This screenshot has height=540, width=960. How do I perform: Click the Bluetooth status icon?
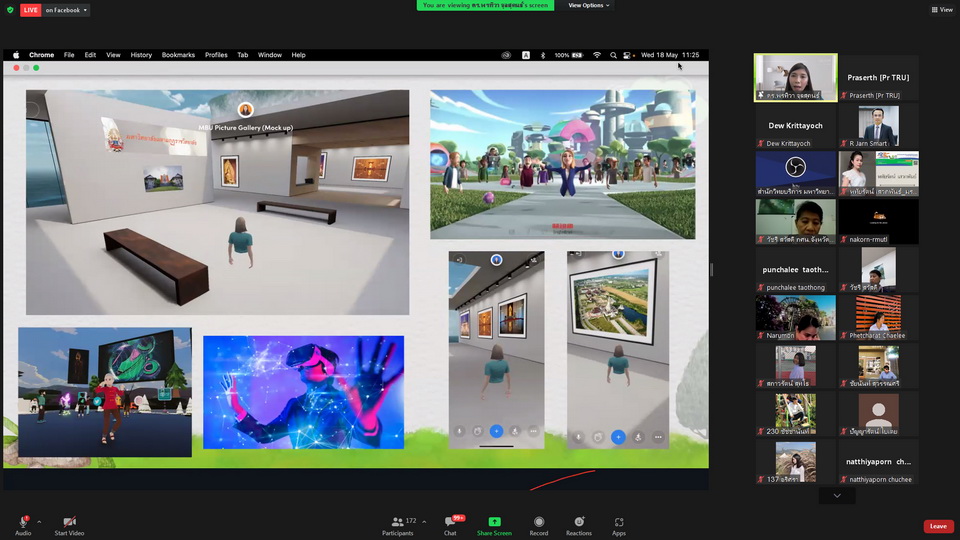543,55
